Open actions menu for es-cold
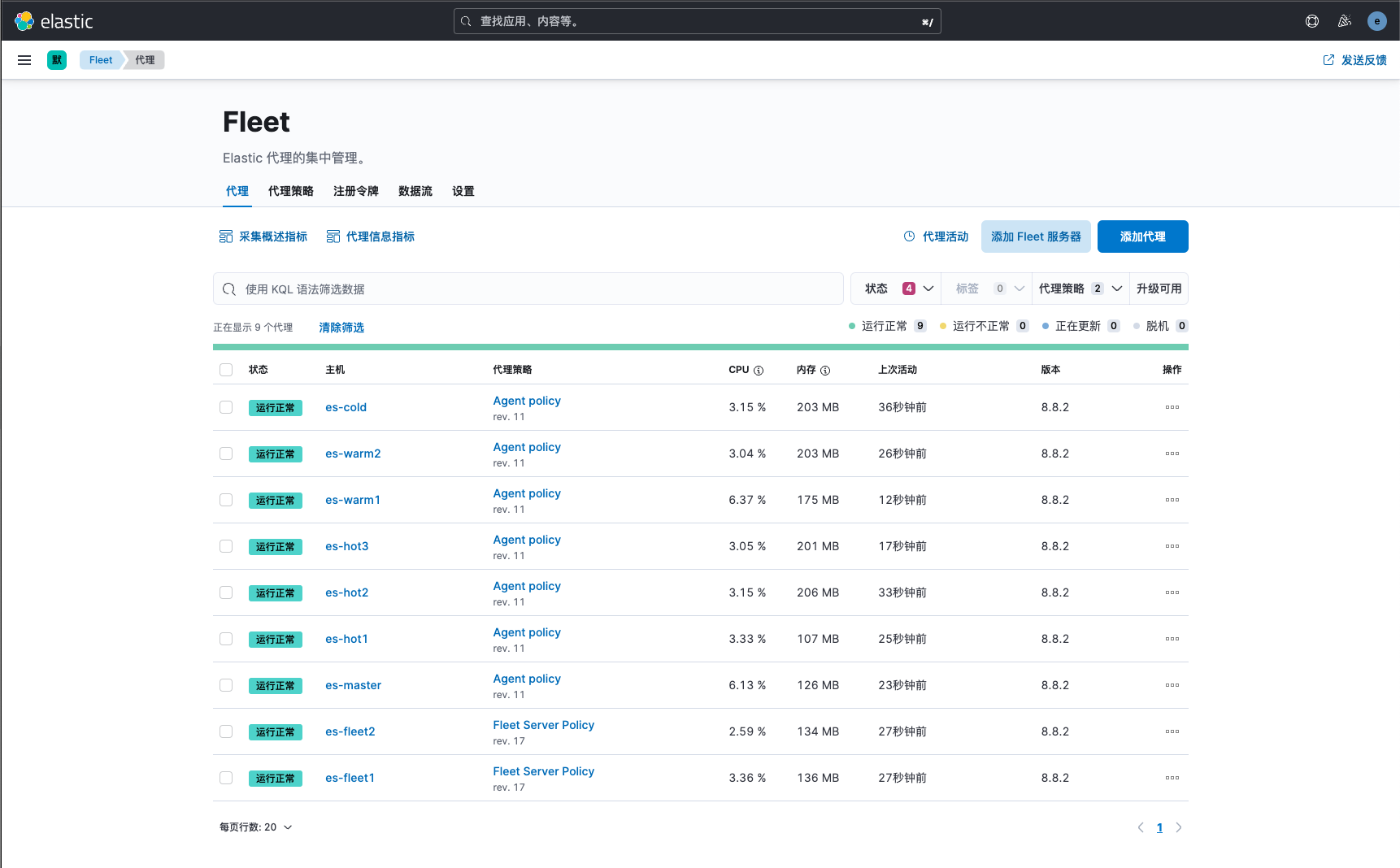This screenshot has width=1400, height=868. pyautogui.click(x=1172, y=407)
